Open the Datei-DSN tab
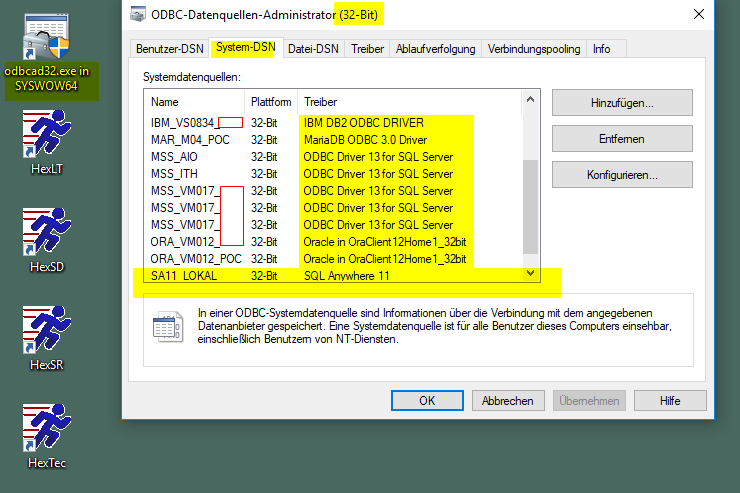Image resolution: width=740 pixels, height=493 pixels. tap(313, 49)
